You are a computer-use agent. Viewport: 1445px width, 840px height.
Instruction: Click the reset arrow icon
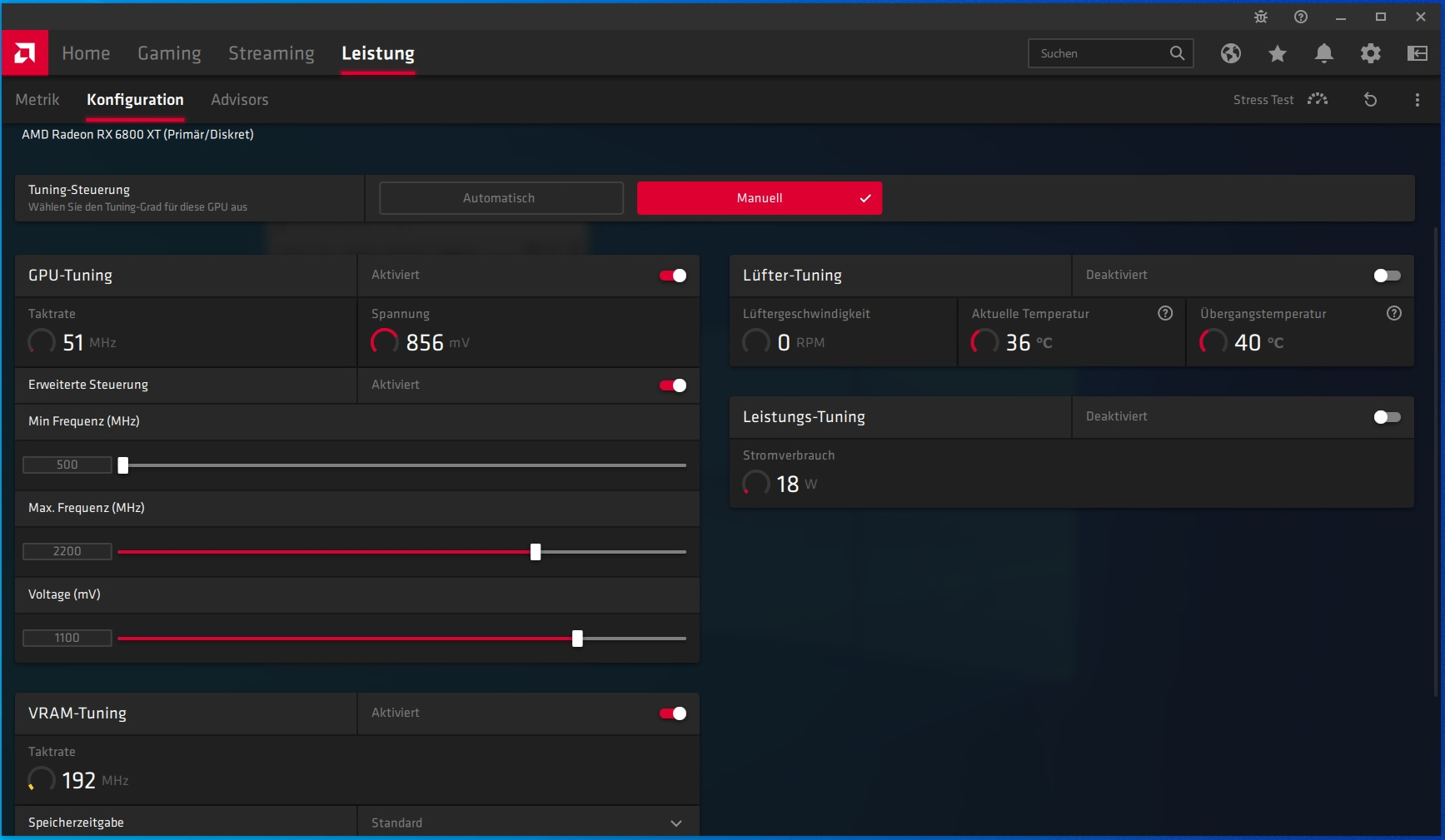pos(1371,100)
